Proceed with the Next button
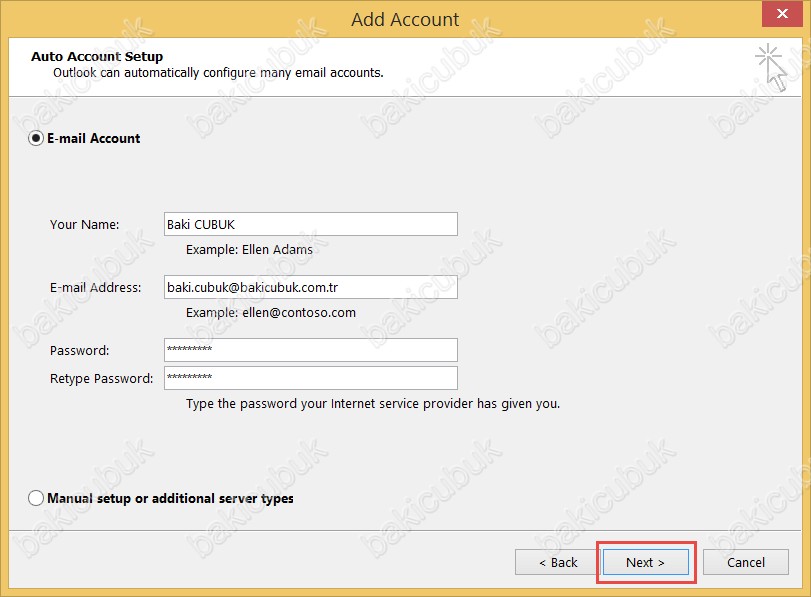The height and width of the screenshot is (597, 811). pos(646,562)
